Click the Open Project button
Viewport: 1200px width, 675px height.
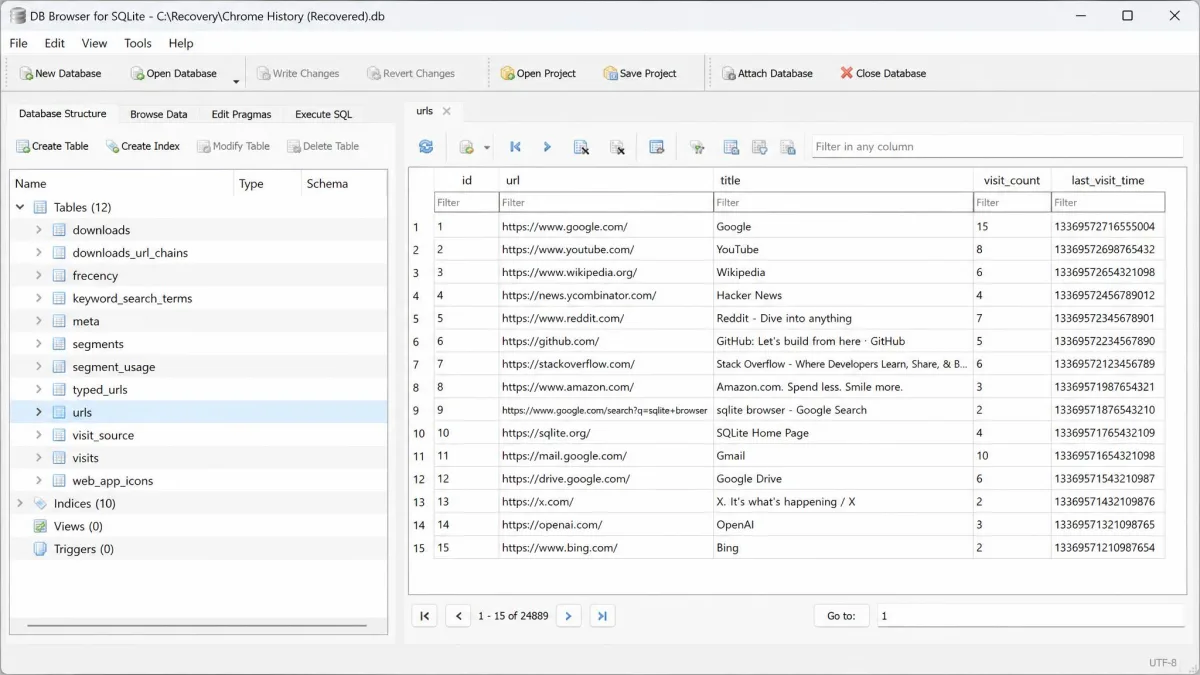click(x=538, y=73)
